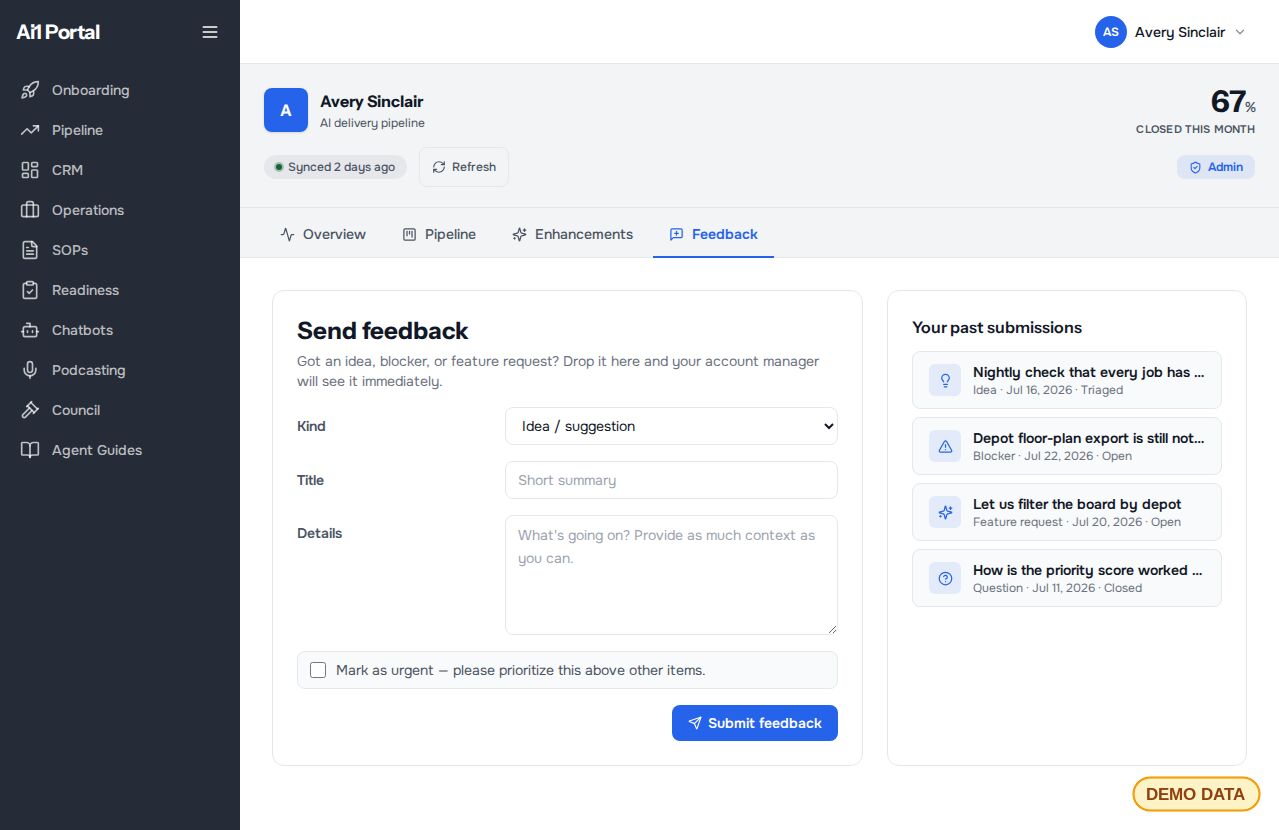Open 'Let us filter the board by depot' submission
The height and width of the screenshot is (830, 1279).
(x=1067, y=512)
